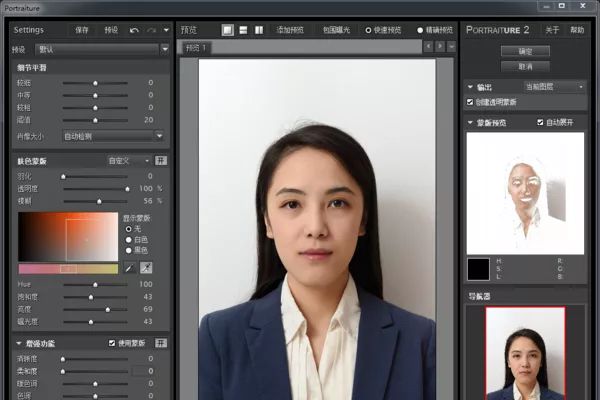Click the 取消 cancel button
The width and height of the screenshot is (600, 400).
pyautogui.click(x=525, y=67)
